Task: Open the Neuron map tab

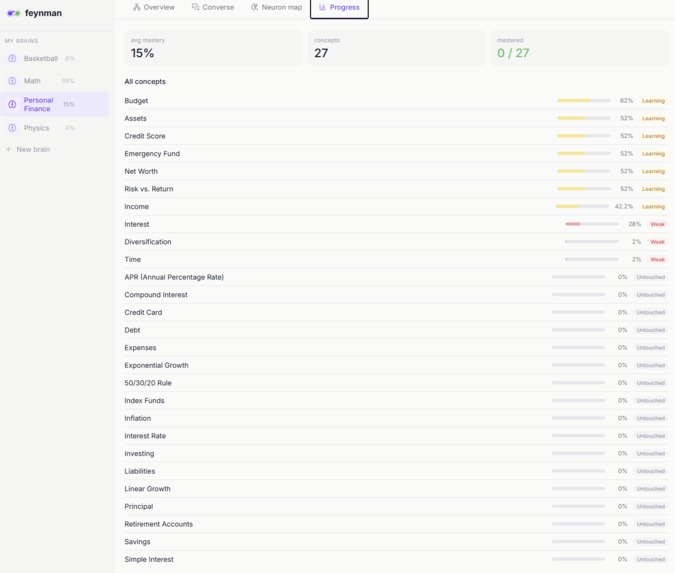Action: tap(277, 7)
